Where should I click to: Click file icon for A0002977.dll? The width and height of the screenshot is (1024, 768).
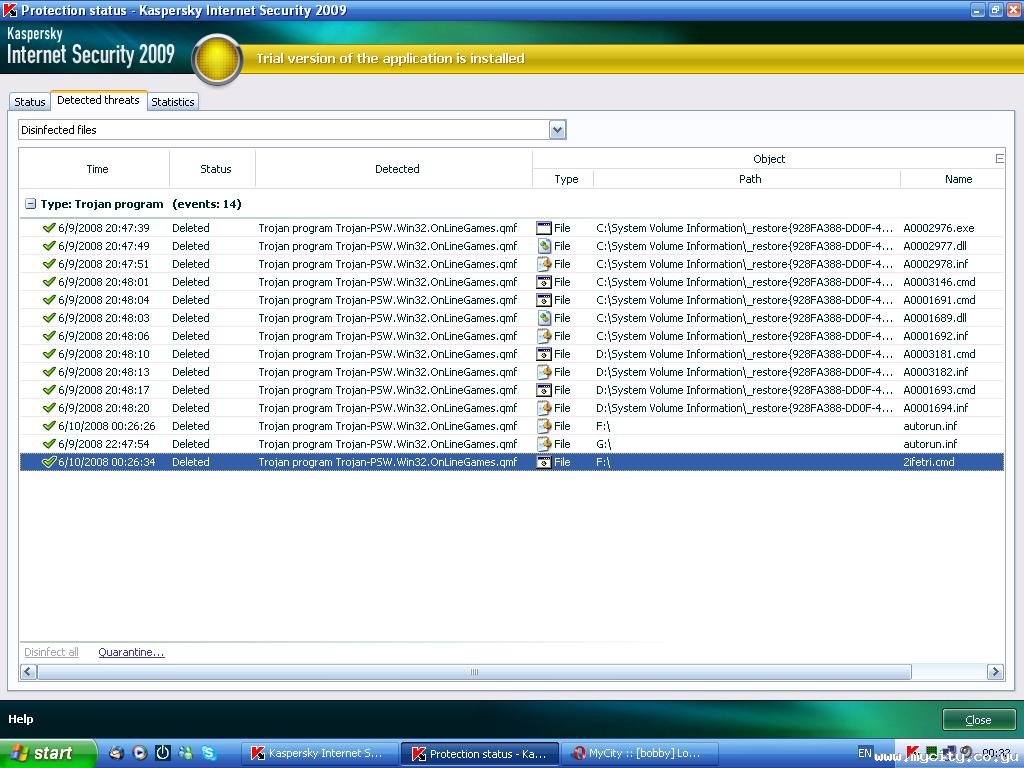(544, 246)
